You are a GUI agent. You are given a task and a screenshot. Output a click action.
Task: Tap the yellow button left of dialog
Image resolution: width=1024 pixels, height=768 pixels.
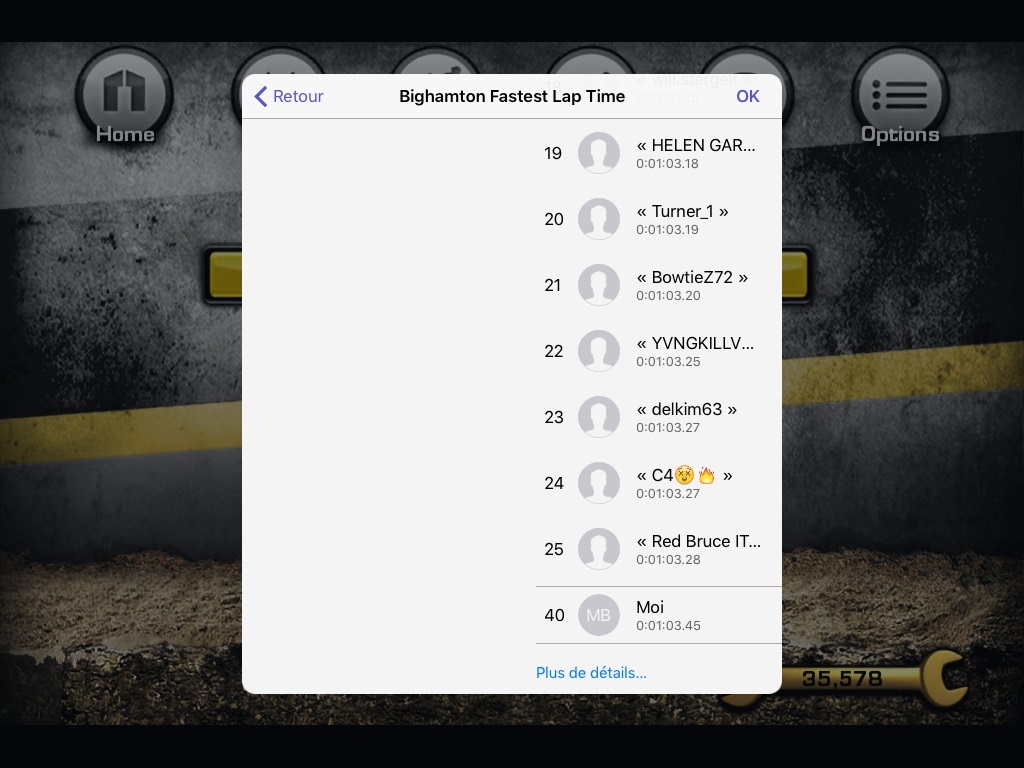224,275
